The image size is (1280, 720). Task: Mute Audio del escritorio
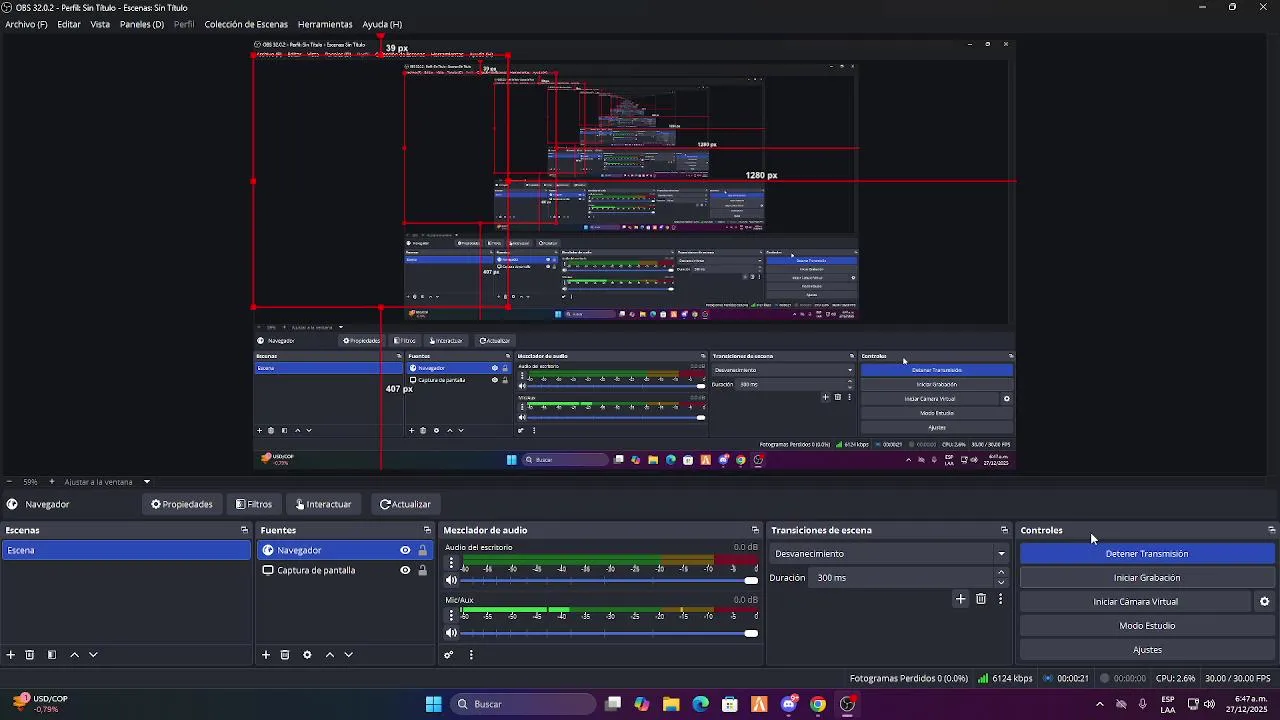point(451,580)
